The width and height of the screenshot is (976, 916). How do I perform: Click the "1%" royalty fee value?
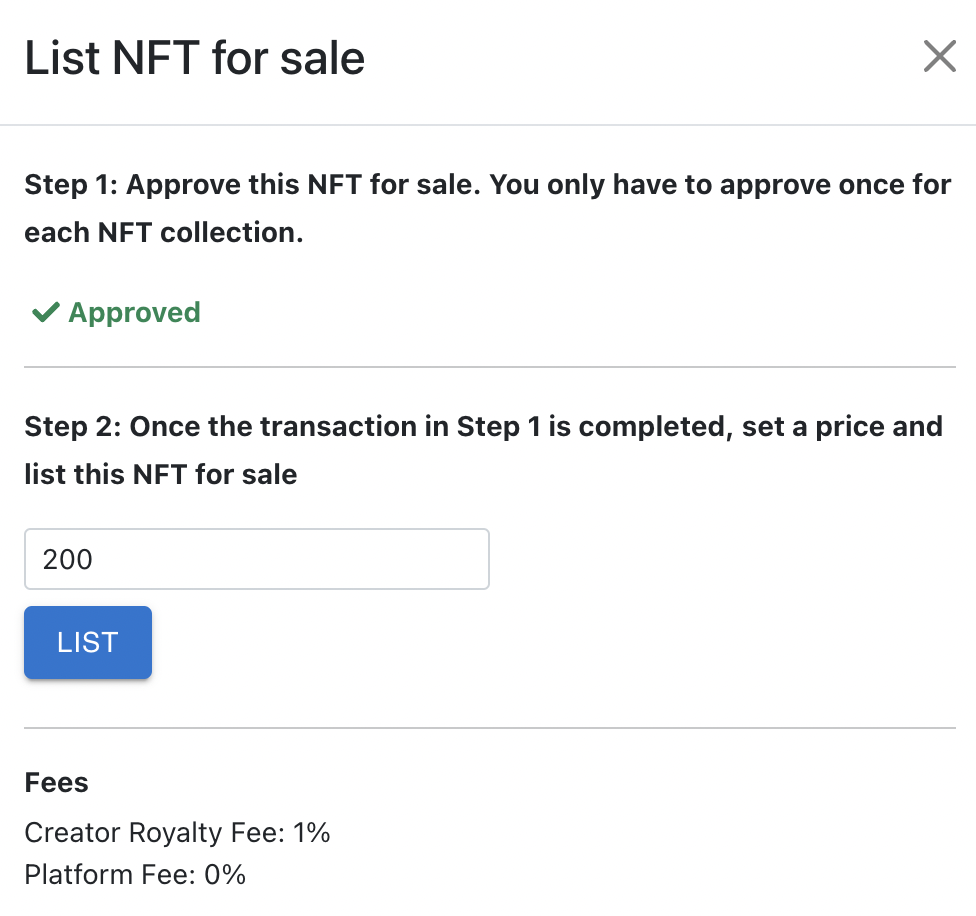(312, 832)
